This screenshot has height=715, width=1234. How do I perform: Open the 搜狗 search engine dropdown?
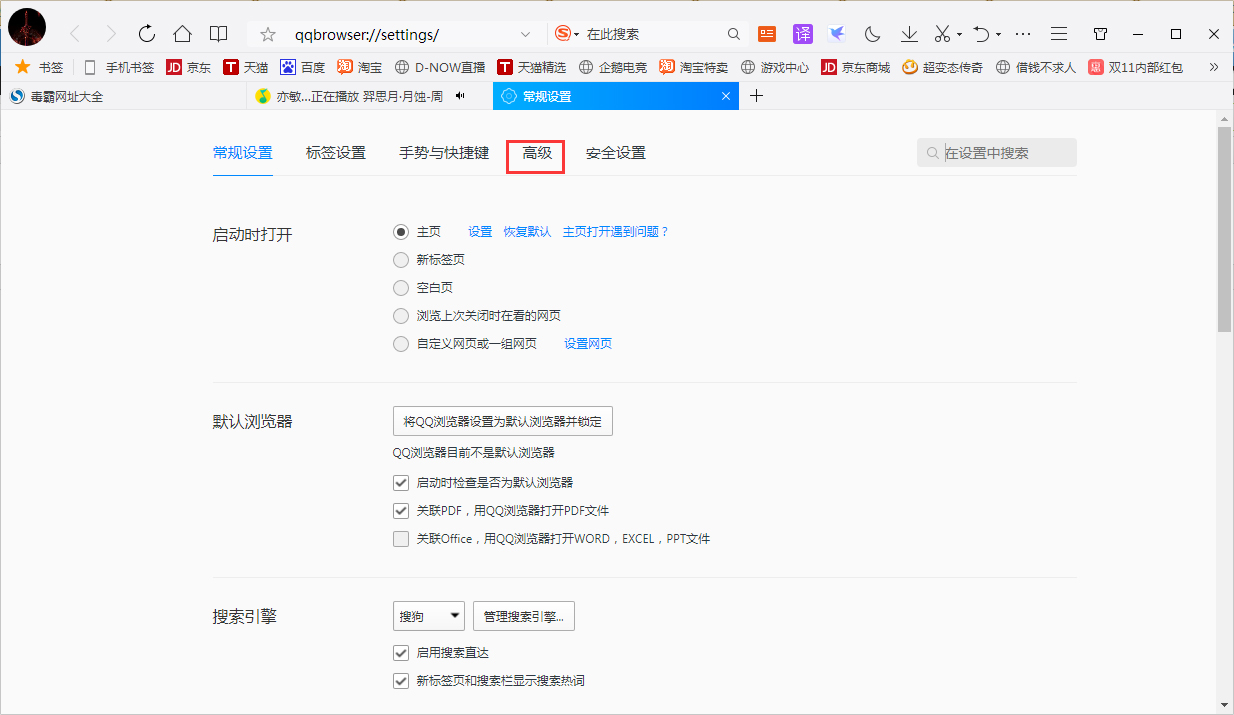(428, 615)
